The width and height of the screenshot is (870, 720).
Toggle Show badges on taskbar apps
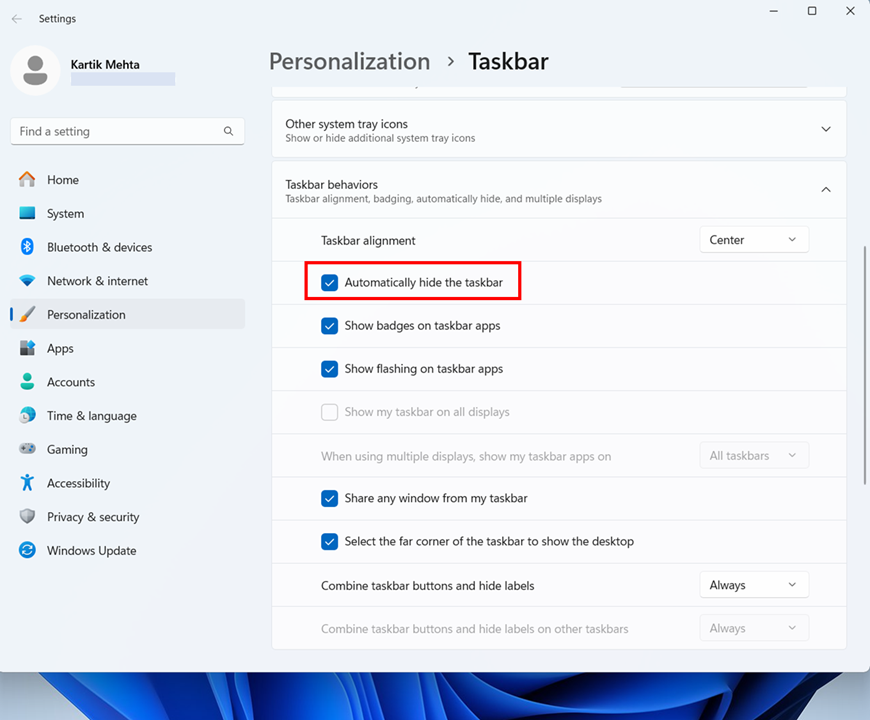pyautogui.click(x=330, y=326)
